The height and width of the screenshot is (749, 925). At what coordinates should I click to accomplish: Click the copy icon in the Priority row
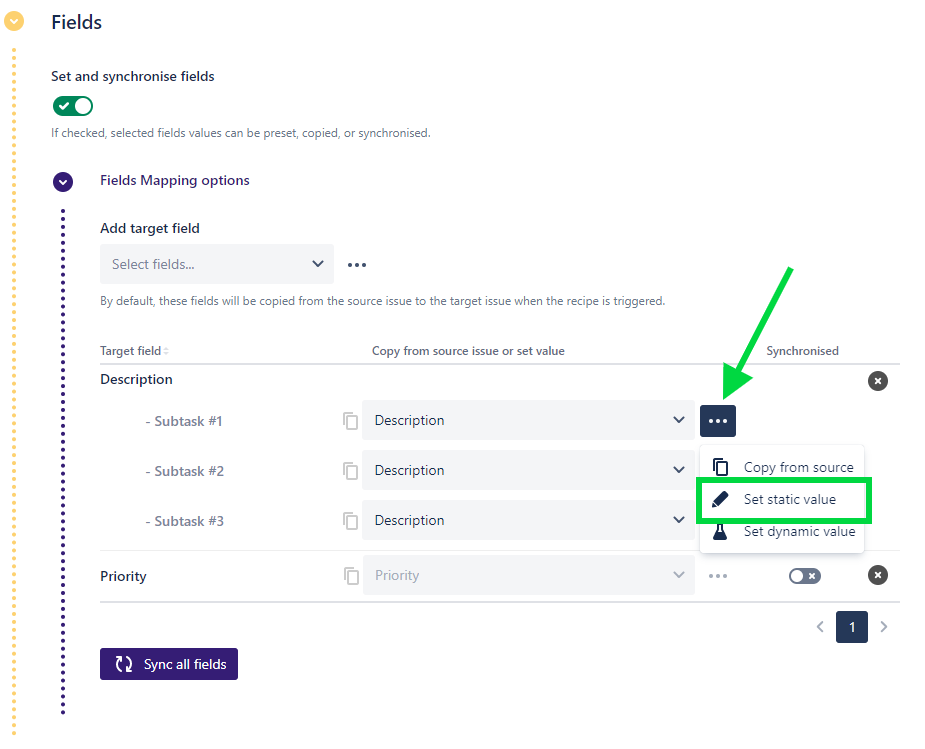click(x=351, y=576)
